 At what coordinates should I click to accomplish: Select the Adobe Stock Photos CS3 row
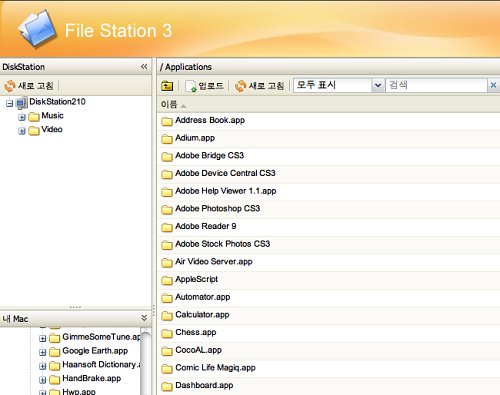pos(328,244)
